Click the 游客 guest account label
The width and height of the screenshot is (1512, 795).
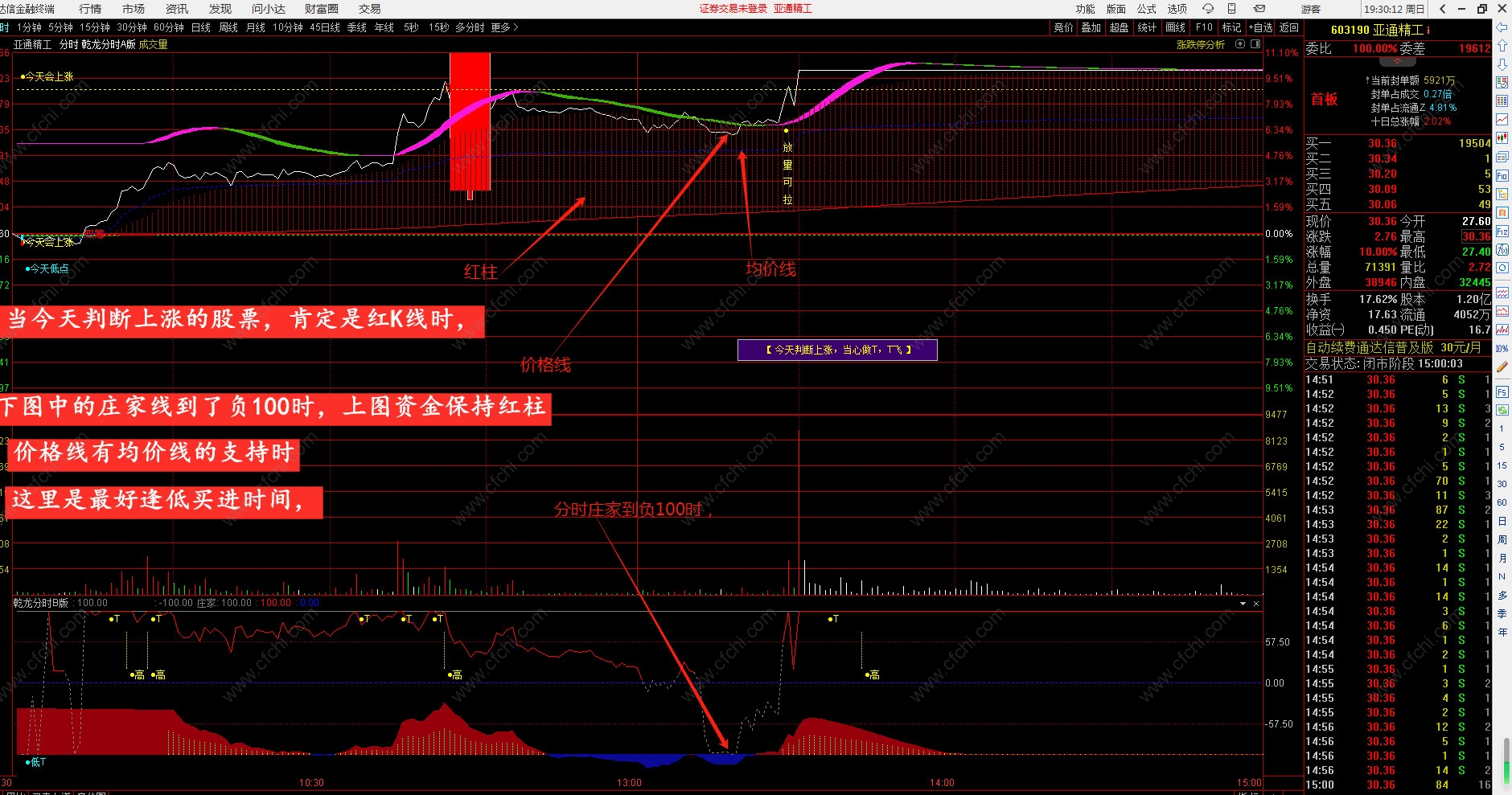[x=1311, y=9]
